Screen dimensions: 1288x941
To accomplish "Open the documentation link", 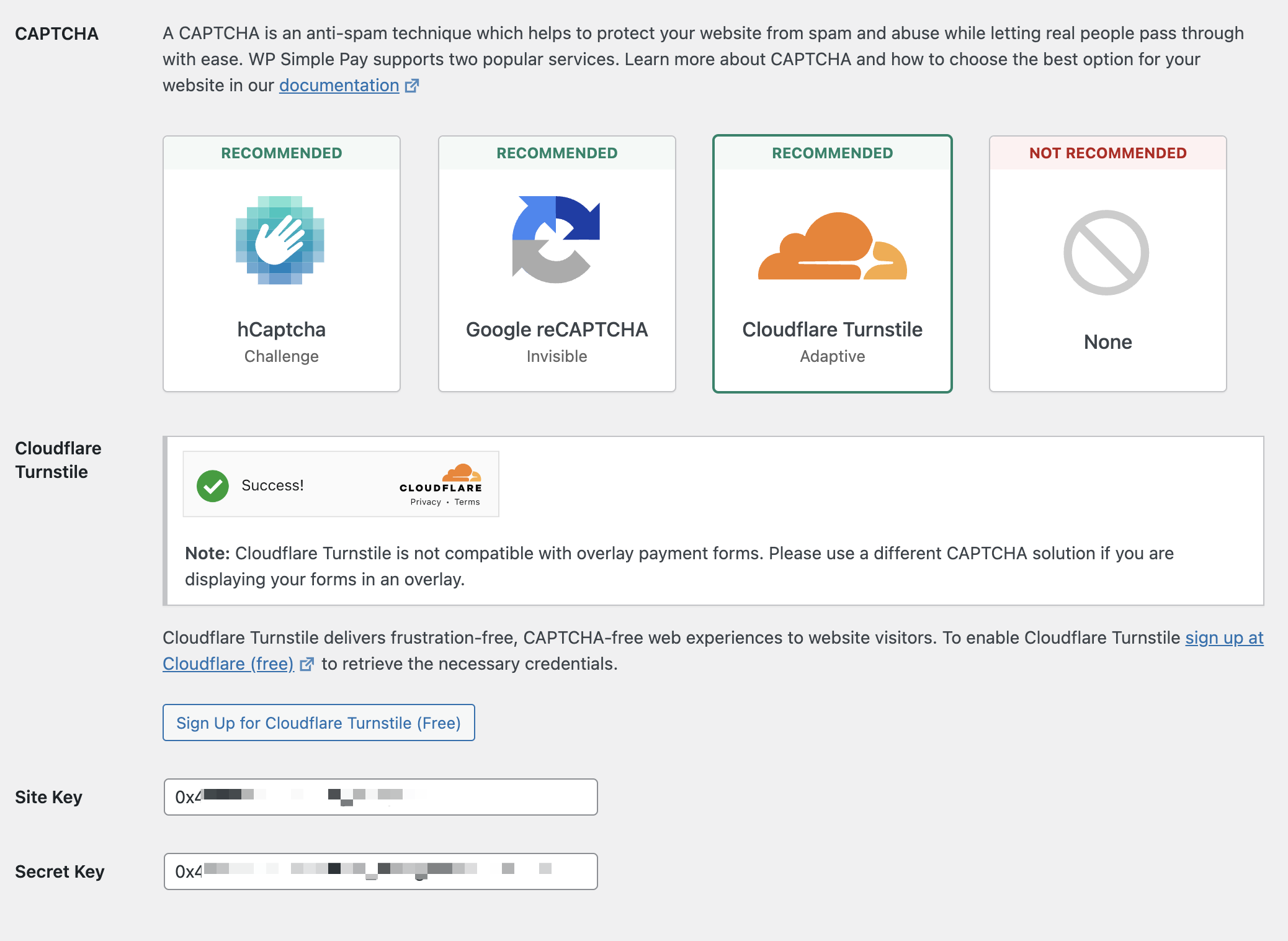I will tap(339, 86).
